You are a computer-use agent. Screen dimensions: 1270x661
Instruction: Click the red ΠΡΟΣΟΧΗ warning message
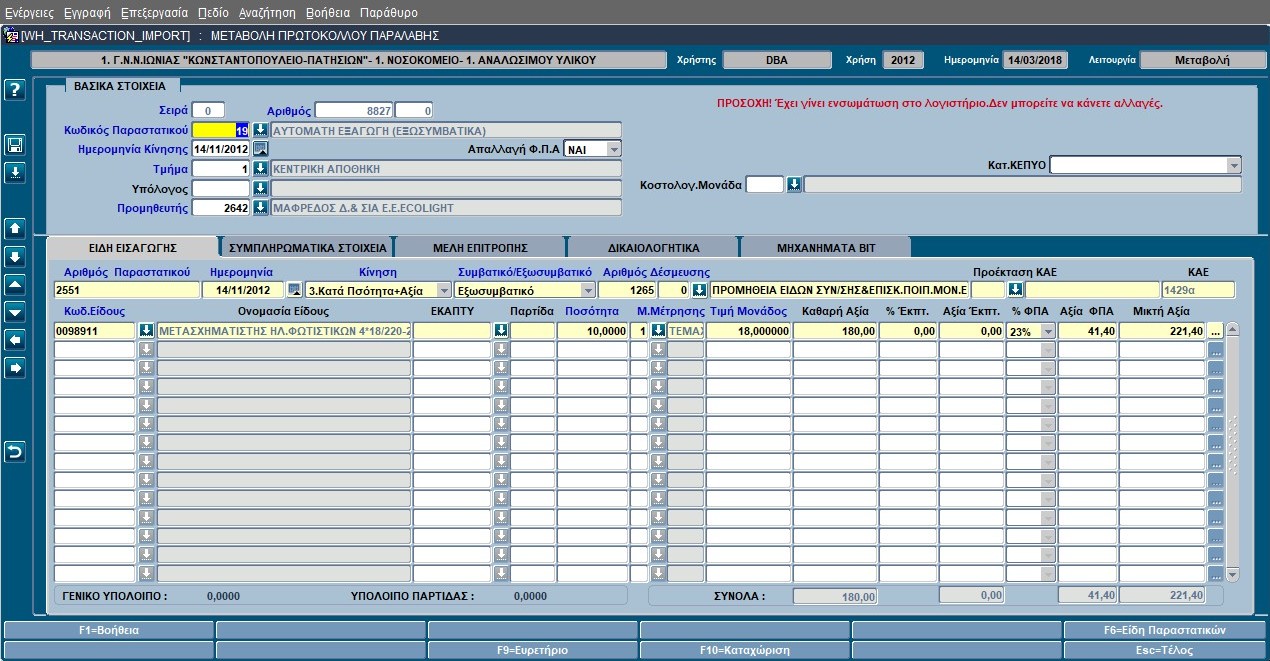point(940,103)
